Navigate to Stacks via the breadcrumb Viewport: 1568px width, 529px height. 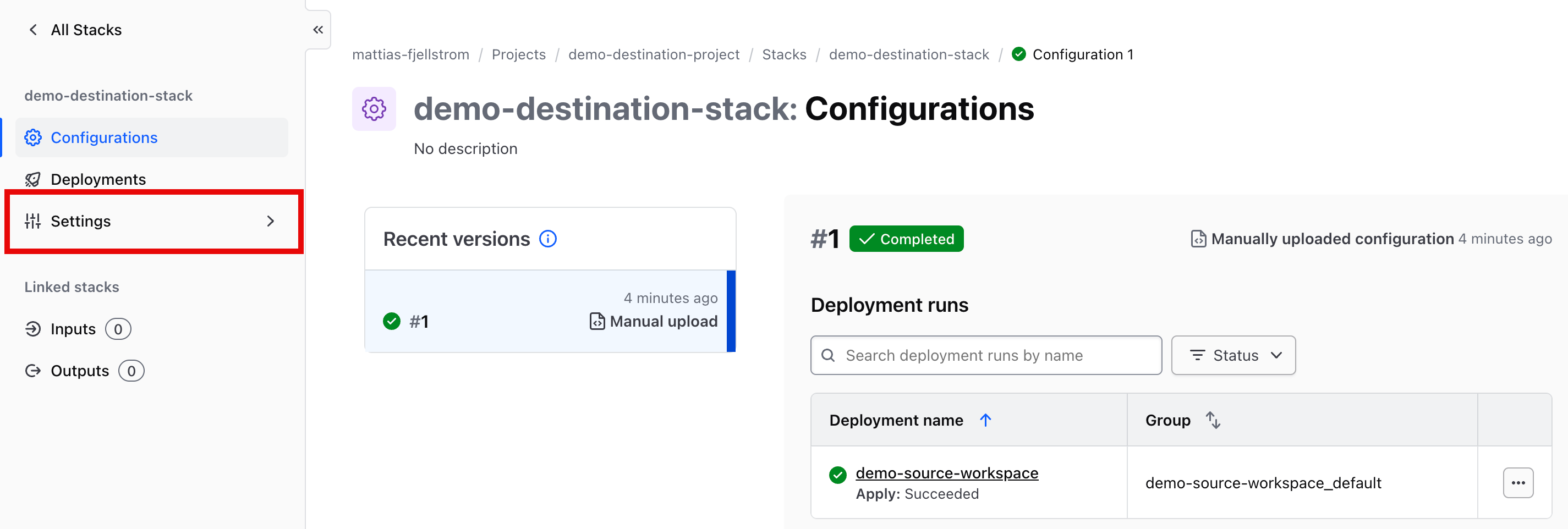(x=784, y=54)
